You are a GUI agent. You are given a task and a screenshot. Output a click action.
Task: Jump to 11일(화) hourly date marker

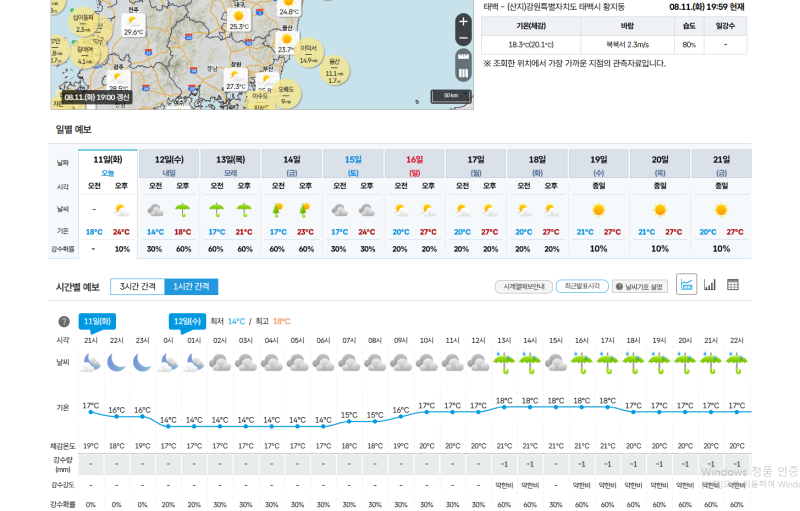[x=97, y=321]
